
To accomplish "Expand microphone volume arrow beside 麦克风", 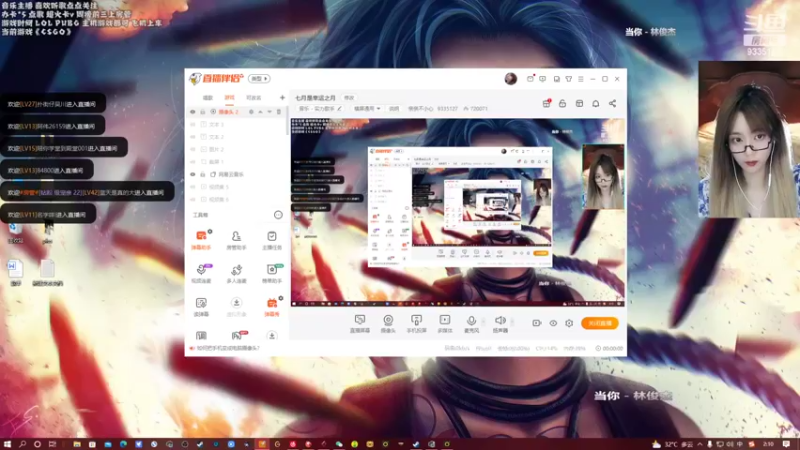I will (x=484, y=322).
